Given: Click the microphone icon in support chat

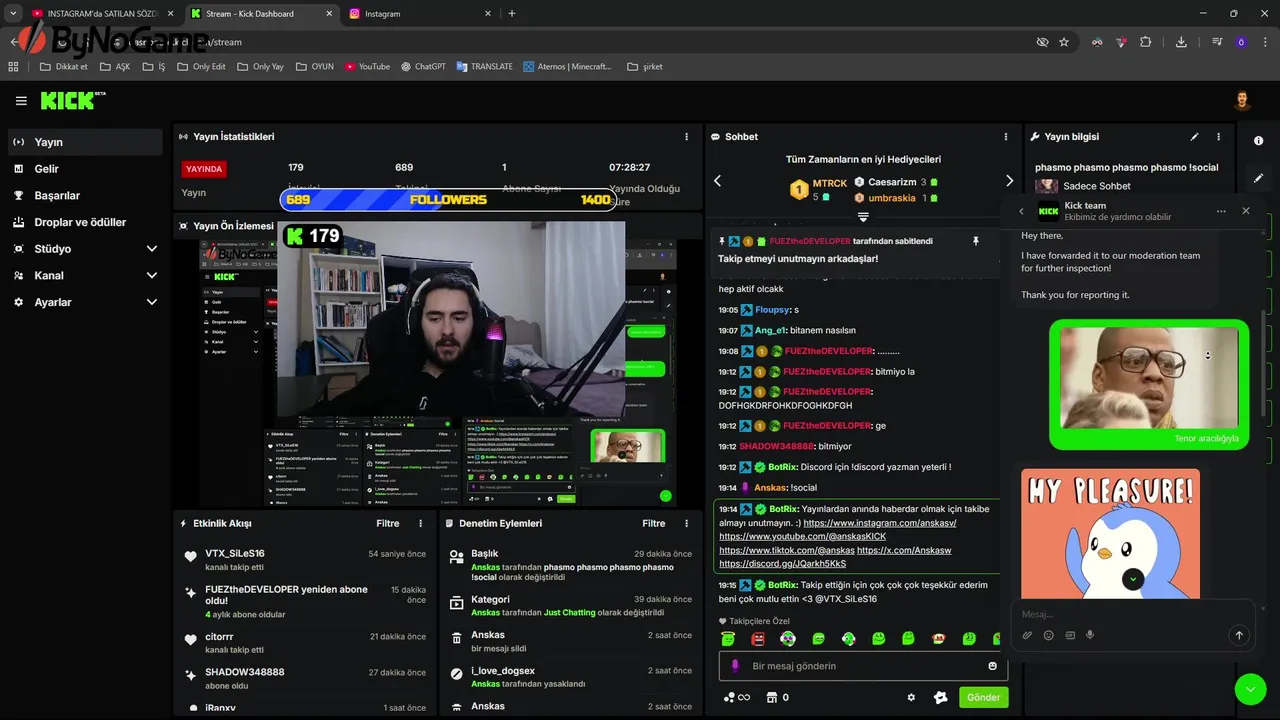Looking at the screenshot, I should tap(1090, 635).
